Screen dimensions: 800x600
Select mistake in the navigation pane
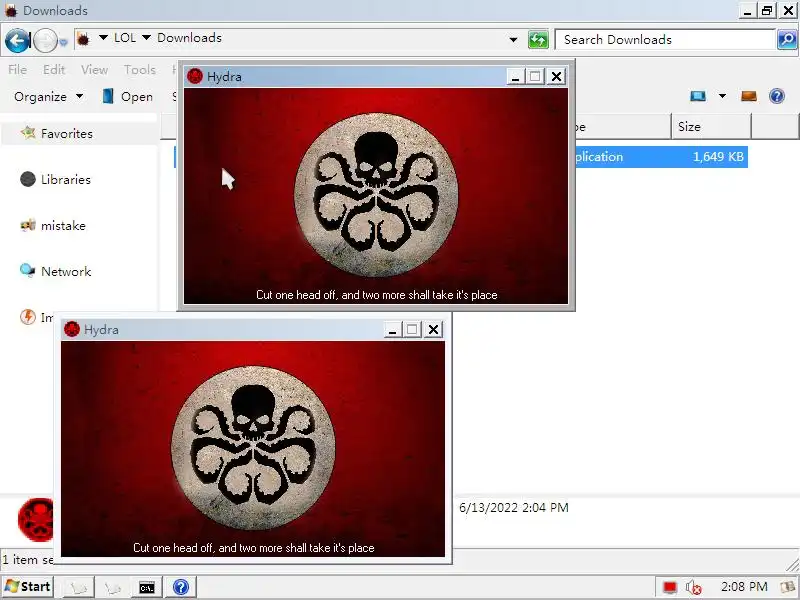[x=63, y=226]
